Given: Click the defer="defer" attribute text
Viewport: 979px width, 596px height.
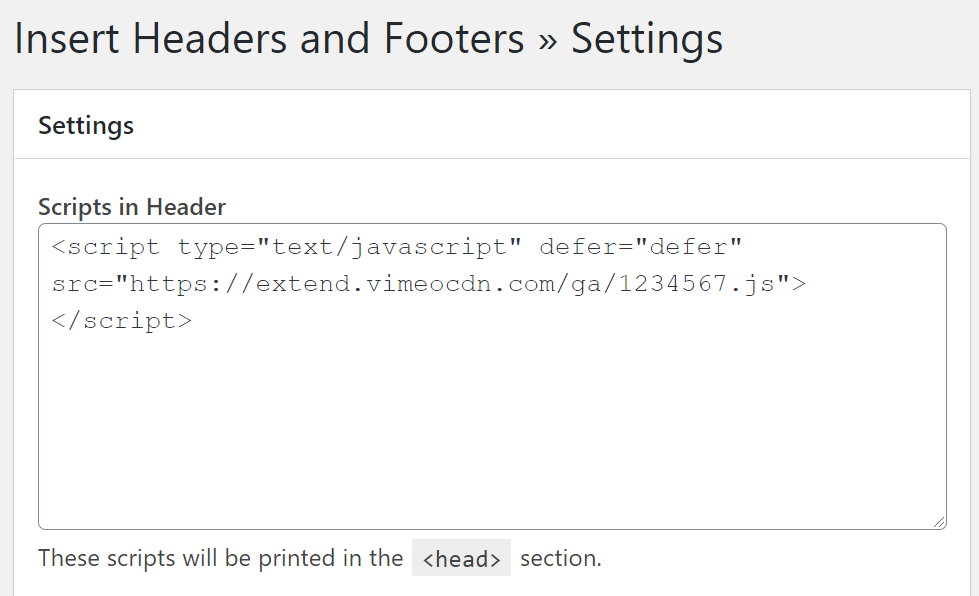Looking at the screenshot, I should tap(641, 247).
